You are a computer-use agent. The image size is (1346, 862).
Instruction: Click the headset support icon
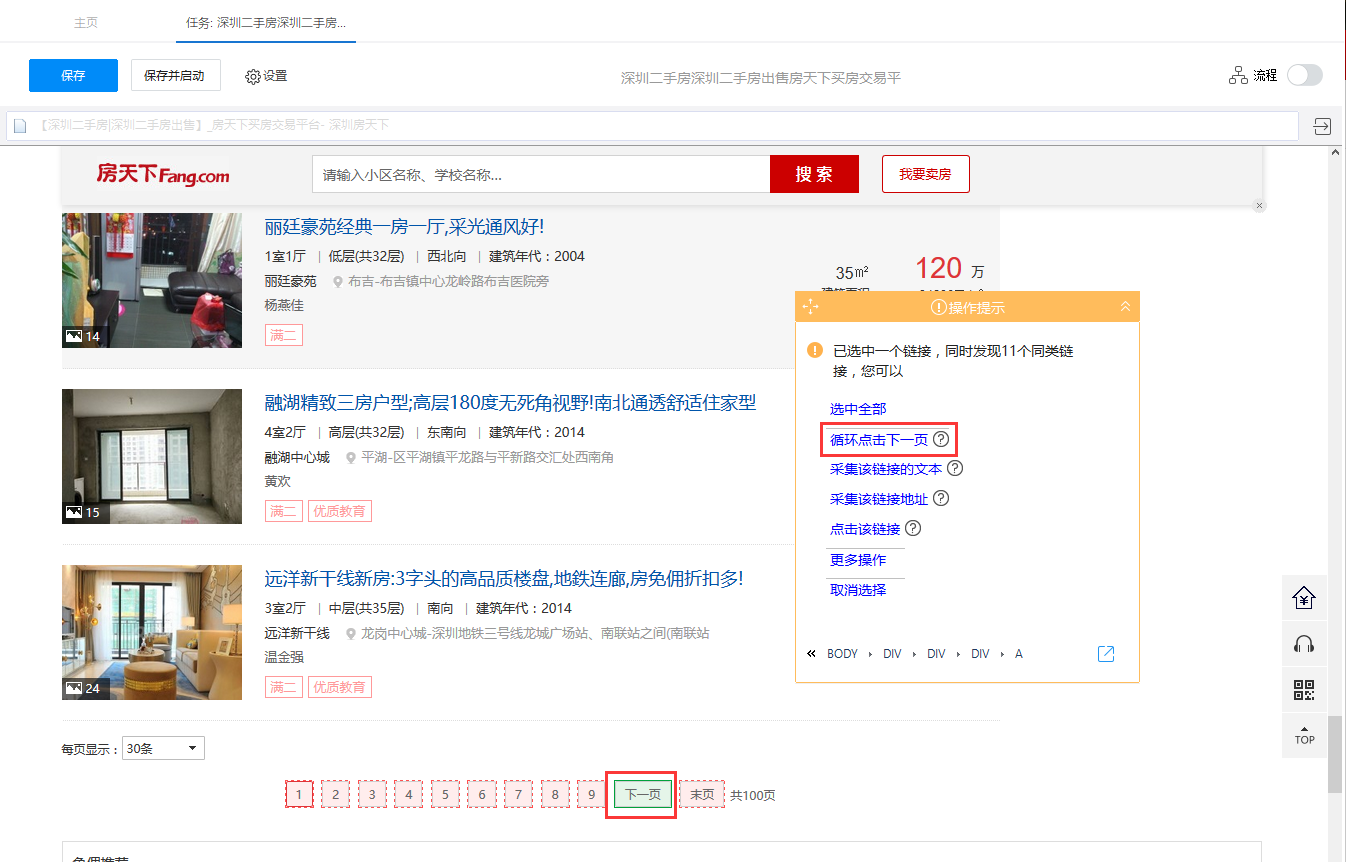point(1304,644)
